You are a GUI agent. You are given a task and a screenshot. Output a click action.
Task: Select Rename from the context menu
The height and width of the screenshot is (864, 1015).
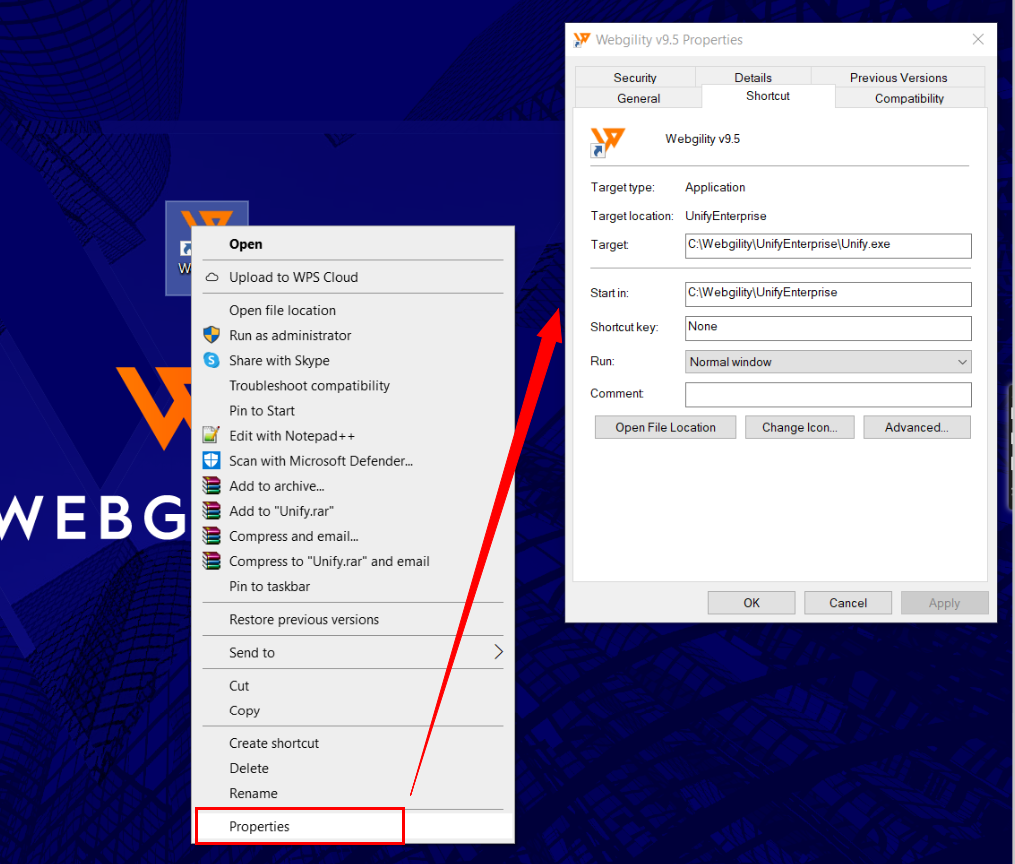pyautogui.click(x=353, y=793)
